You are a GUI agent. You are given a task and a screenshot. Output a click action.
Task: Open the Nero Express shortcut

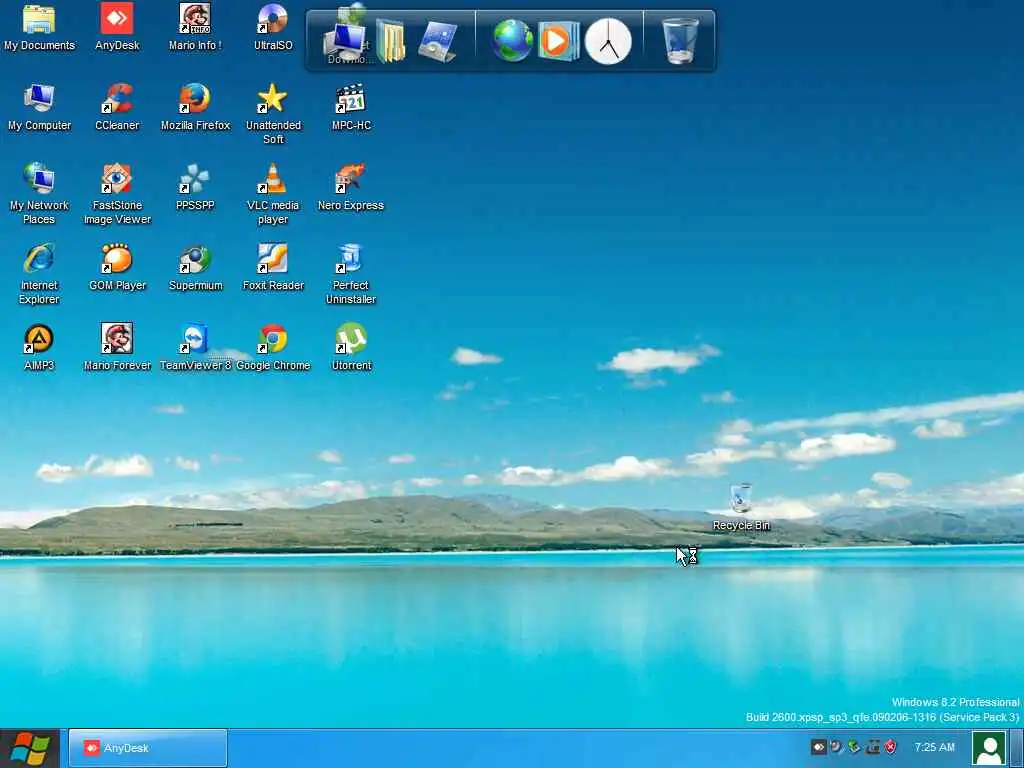[x=351, y=187]
